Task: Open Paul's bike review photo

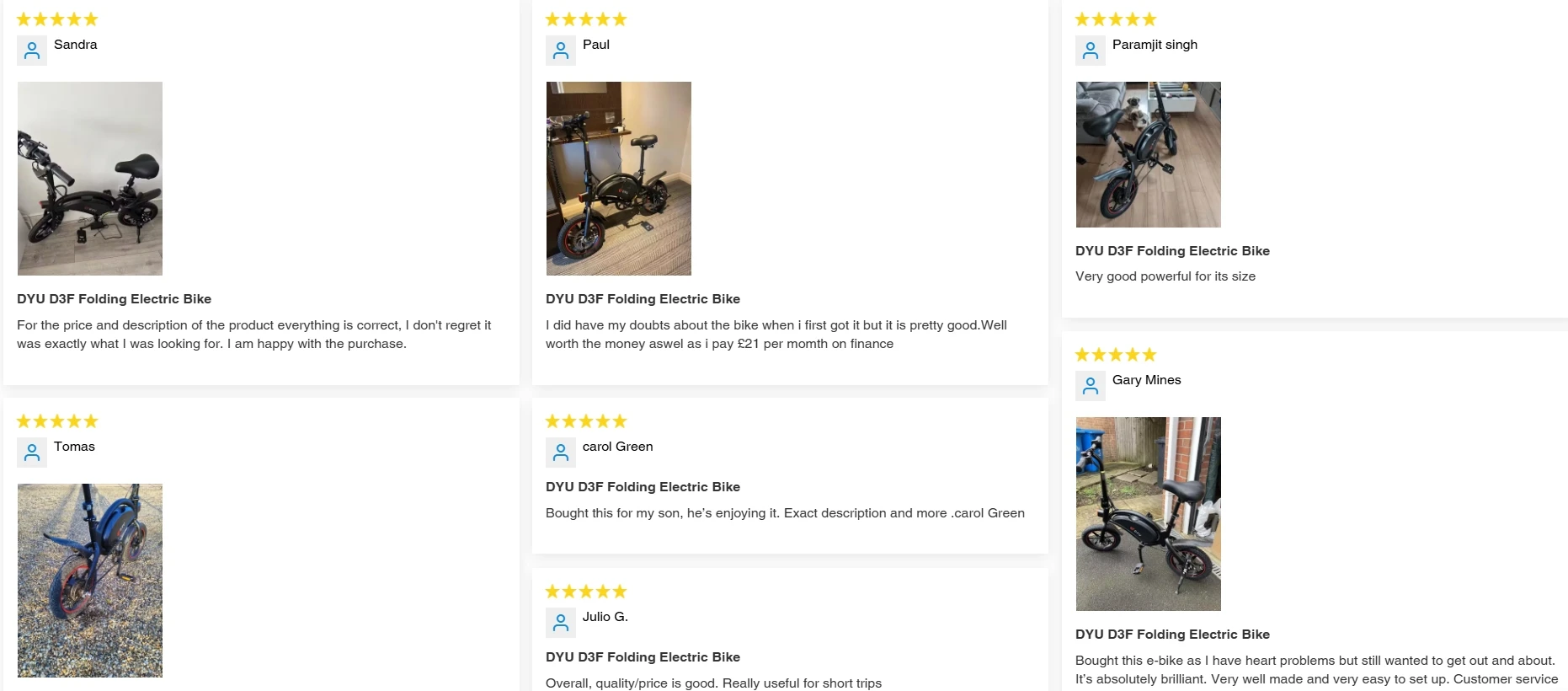Action: point(619,179)
